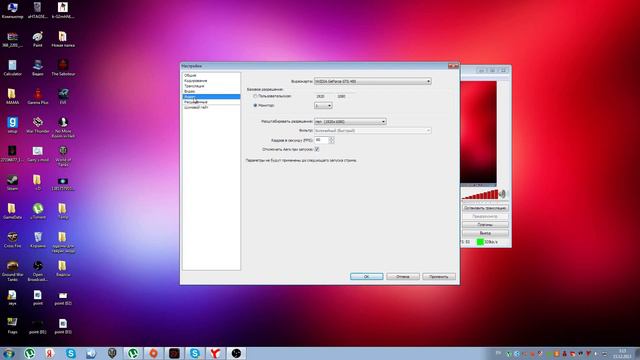Select the Монитор radio button

(255, 105)
